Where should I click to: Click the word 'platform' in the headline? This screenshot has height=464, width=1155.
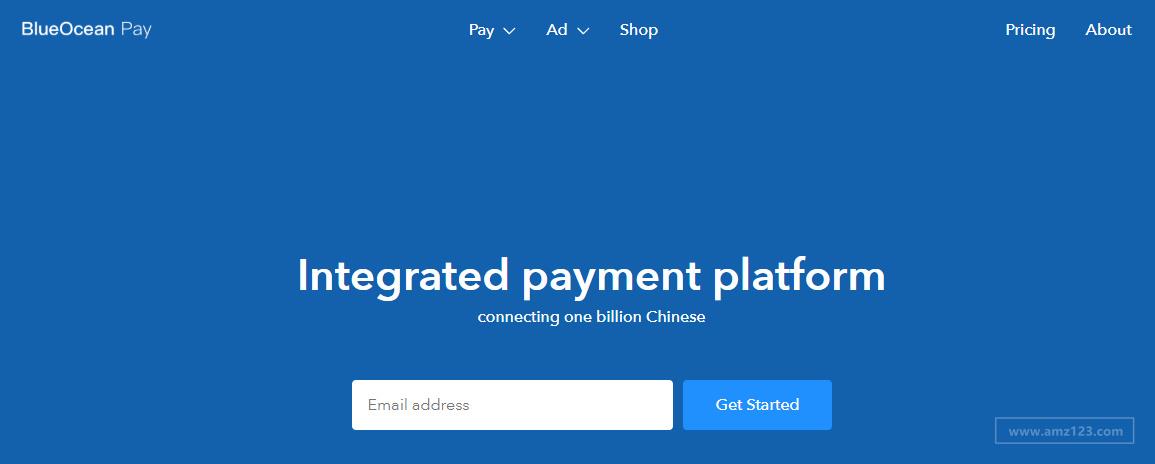click(x=799, y=277)
